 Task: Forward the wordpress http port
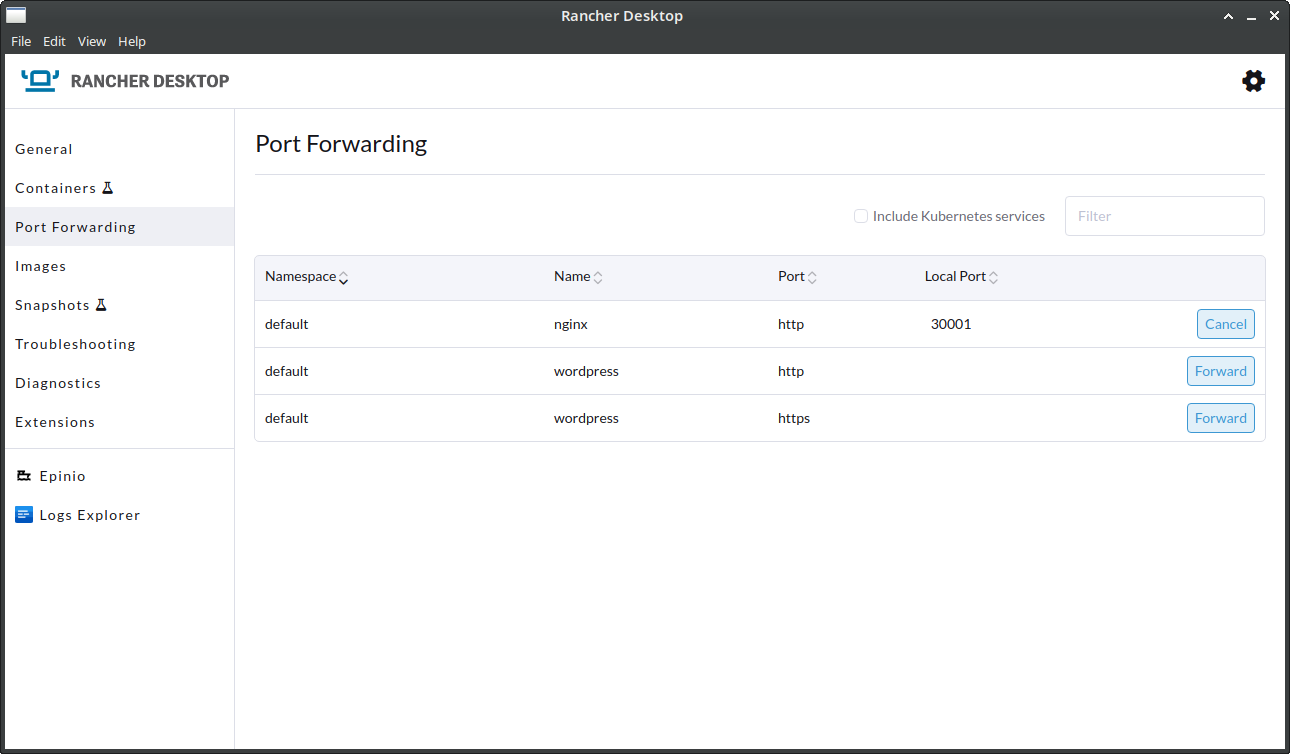[1221, 371]
